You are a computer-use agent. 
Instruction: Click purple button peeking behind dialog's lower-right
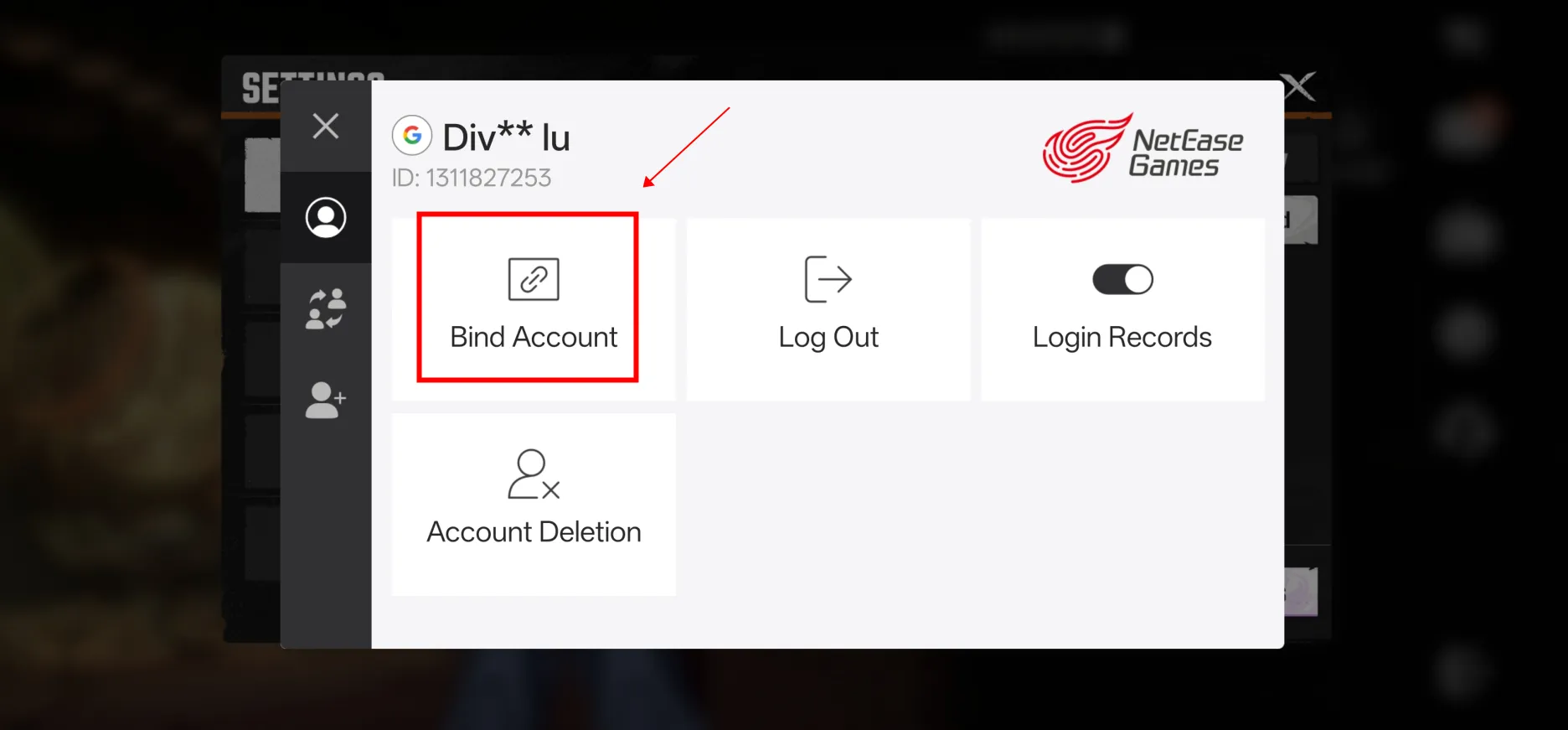1301,592
